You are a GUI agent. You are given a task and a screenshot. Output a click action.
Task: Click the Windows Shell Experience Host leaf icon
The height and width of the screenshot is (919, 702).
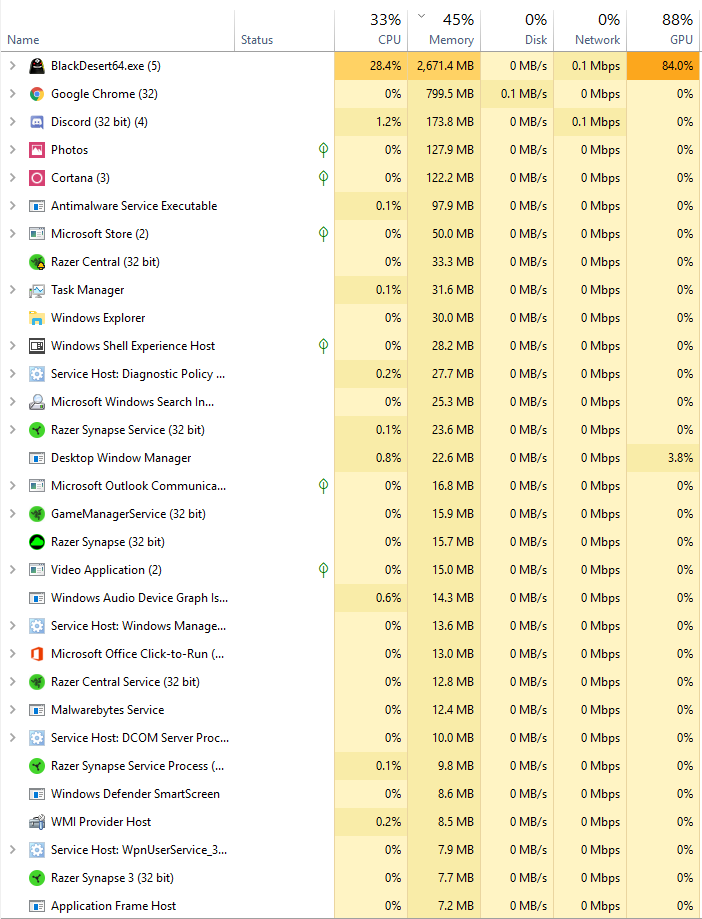pos(323,346)
